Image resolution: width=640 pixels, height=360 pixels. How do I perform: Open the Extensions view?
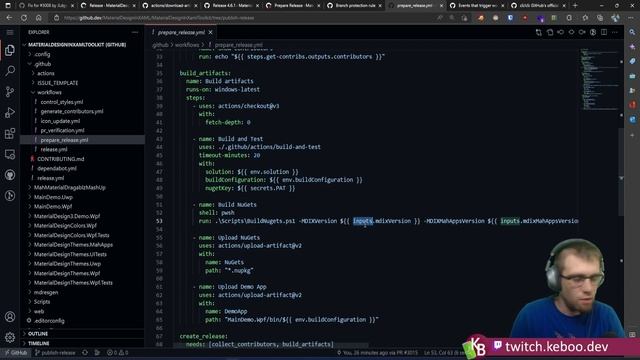[x=10, y=133]
